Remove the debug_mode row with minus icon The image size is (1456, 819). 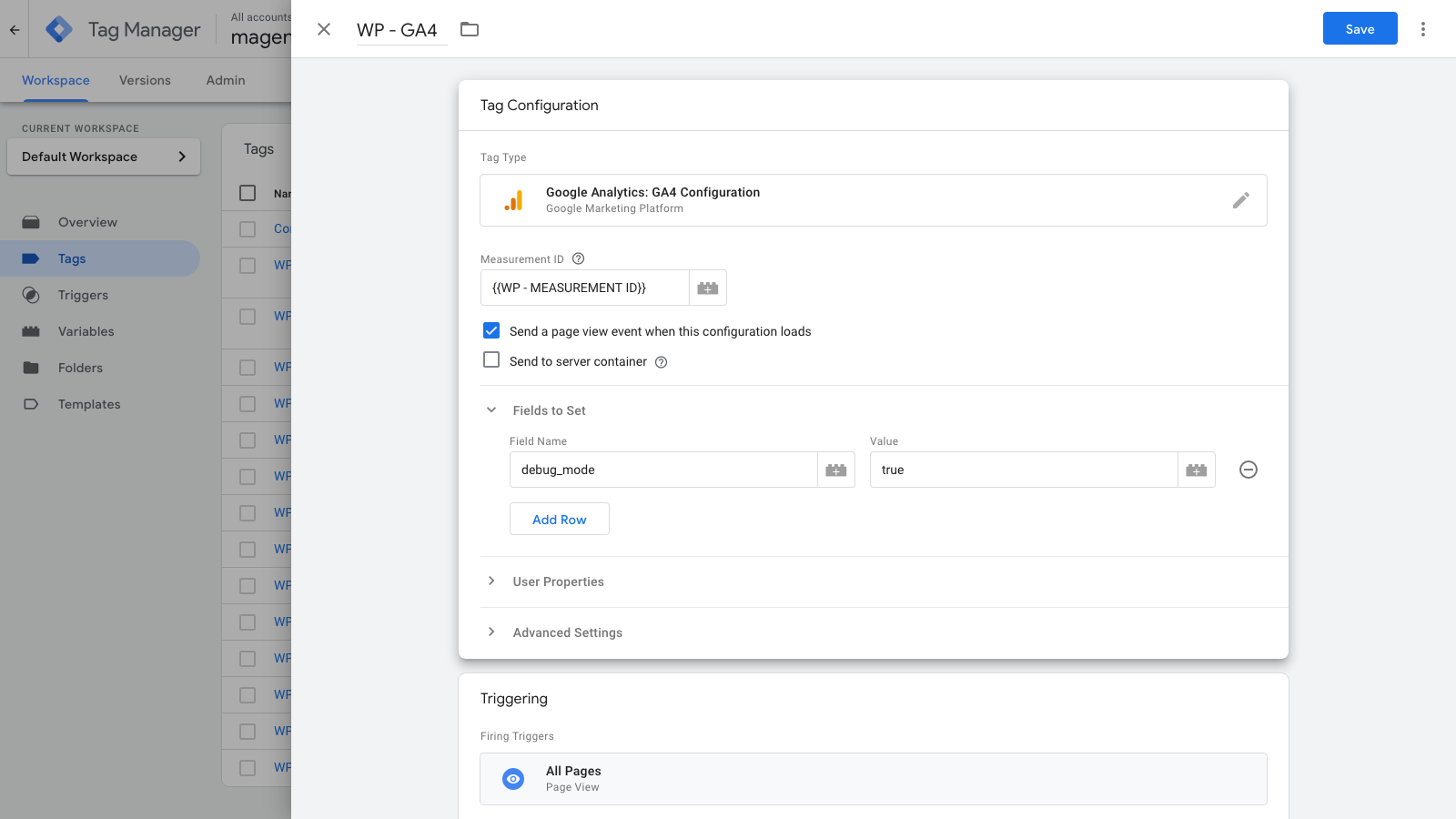(x=1249, y=470)
